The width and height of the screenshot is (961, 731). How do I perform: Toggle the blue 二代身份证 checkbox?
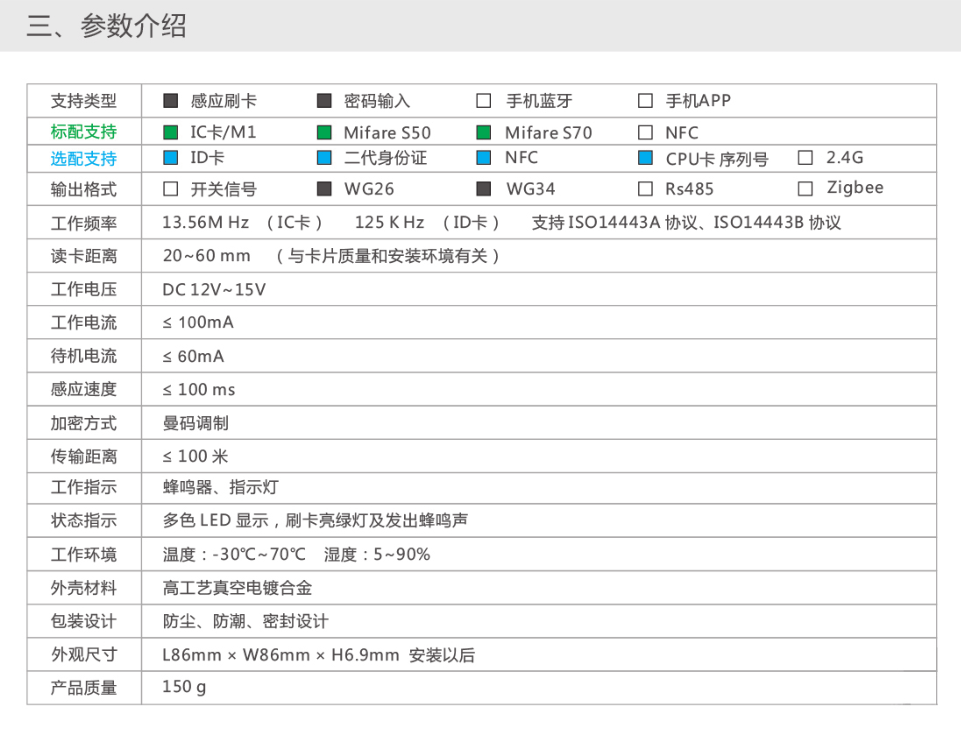(x=324, y=158)
